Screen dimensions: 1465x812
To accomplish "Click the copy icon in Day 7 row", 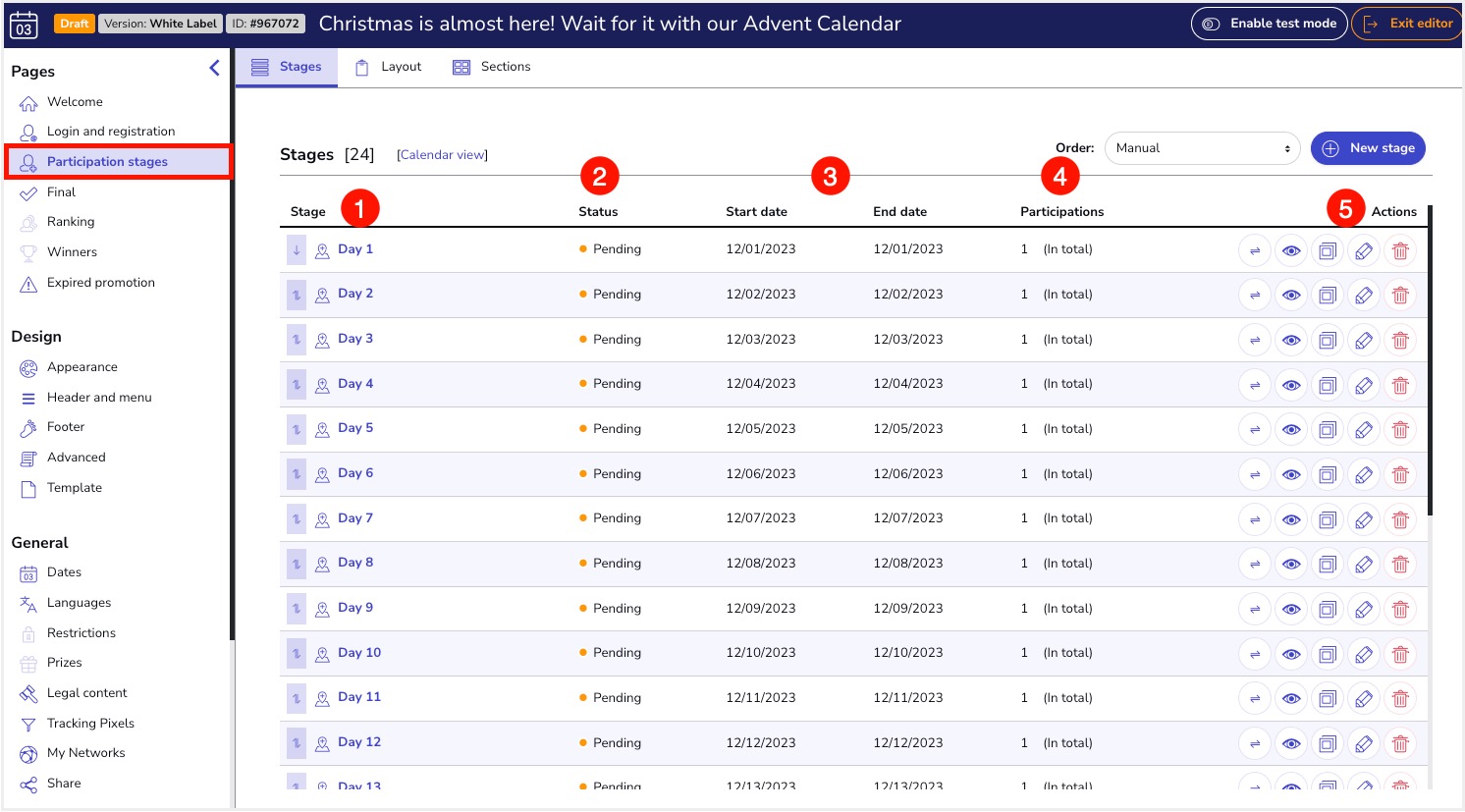I will pyautogui.click(x=1328, y=519).
